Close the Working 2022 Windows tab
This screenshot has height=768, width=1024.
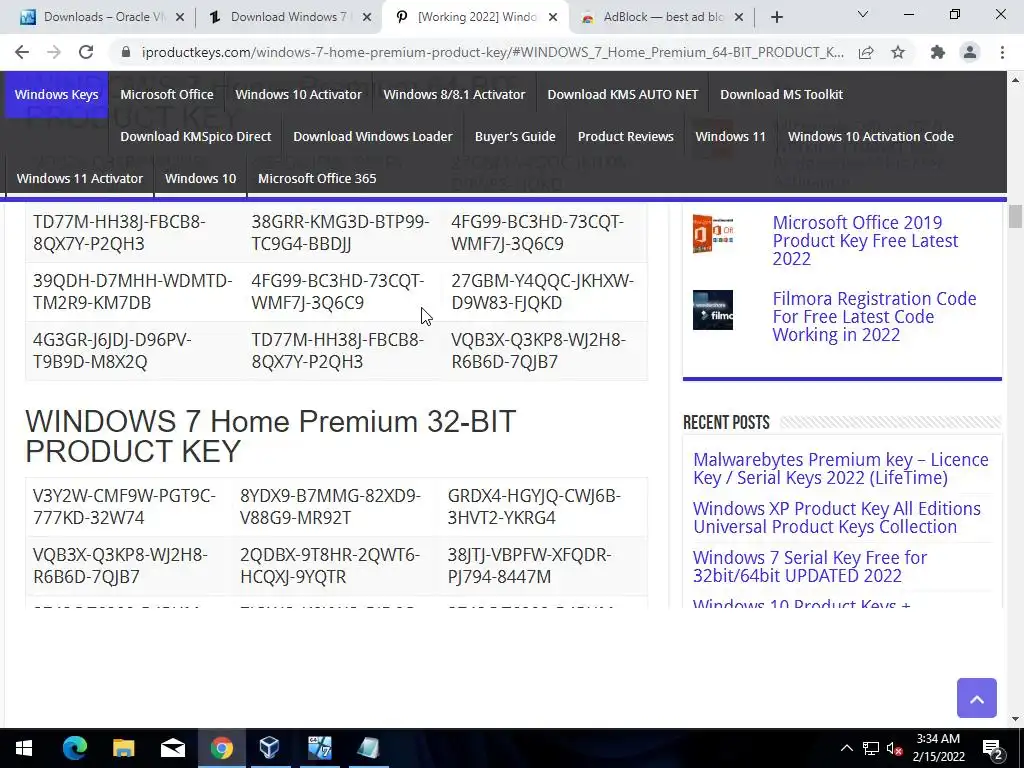click(552, 17)
